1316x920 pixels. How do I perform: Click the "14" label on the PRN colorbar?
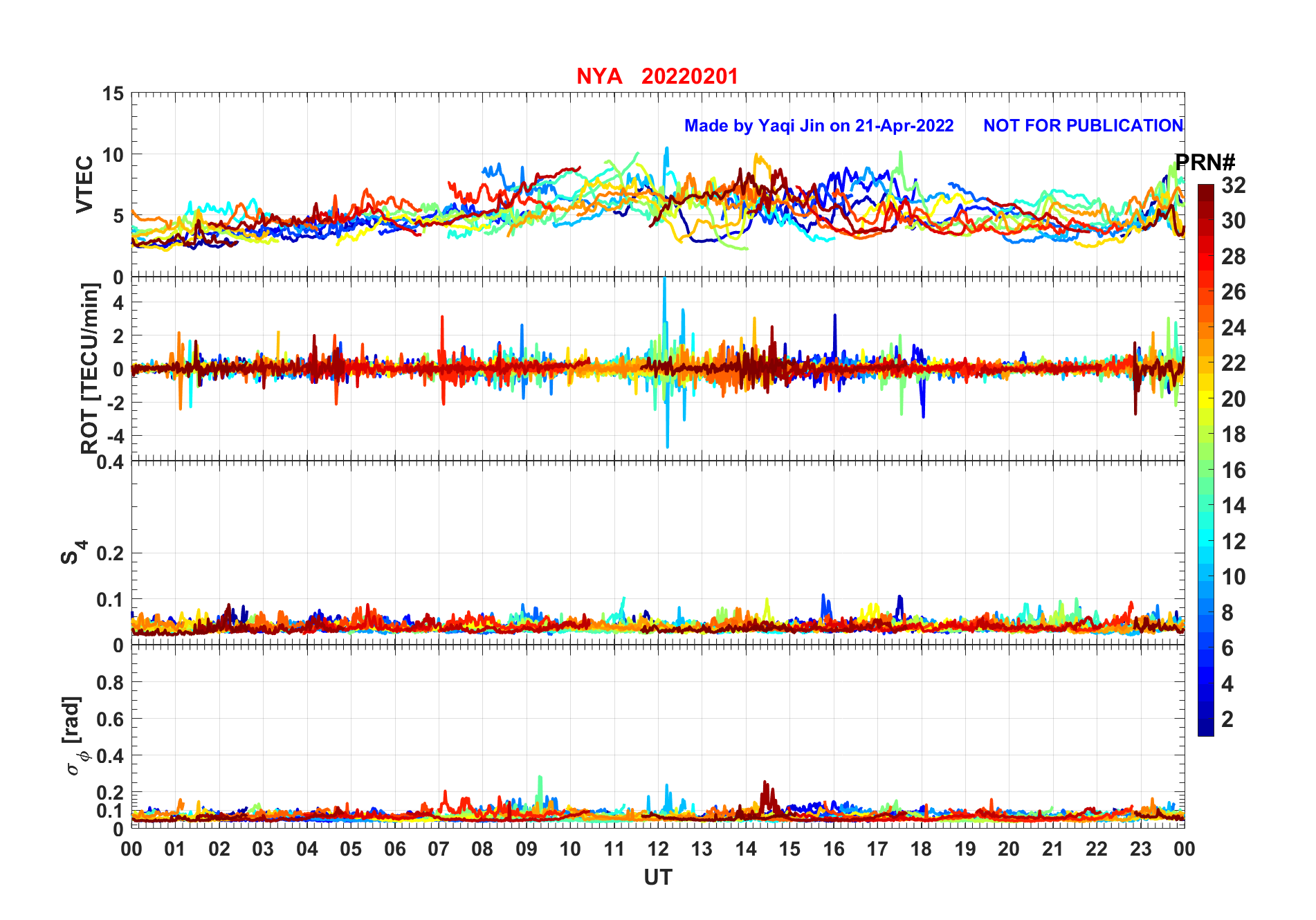pyautogui.click(x=1234, y=506)
